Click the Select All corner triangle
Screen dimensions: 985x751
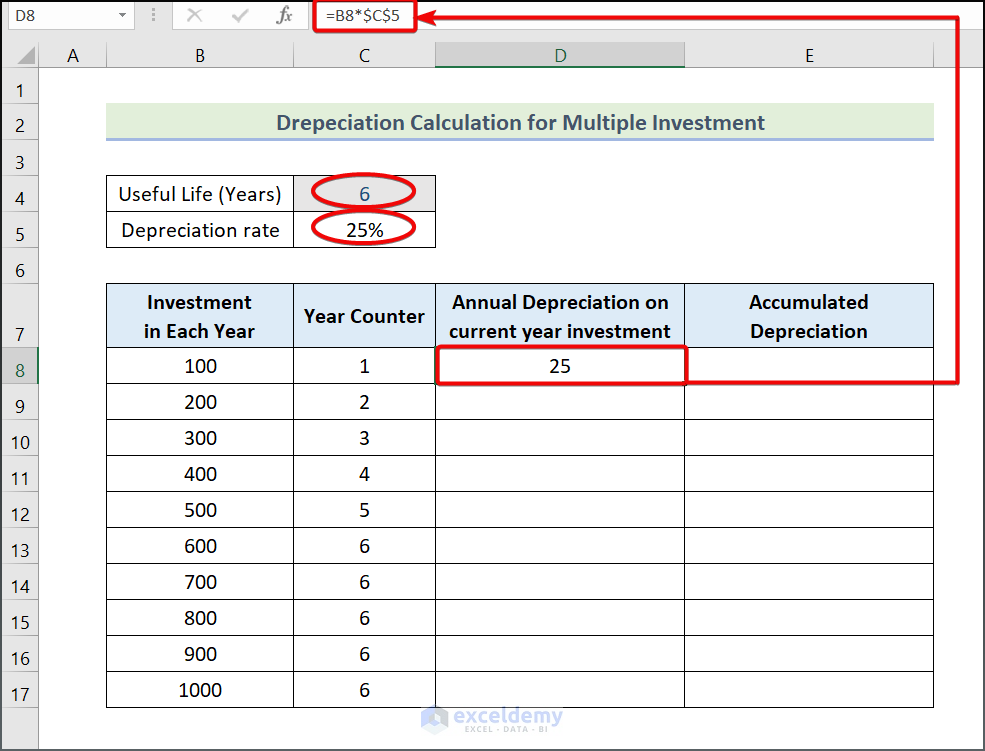pos(26,56)
